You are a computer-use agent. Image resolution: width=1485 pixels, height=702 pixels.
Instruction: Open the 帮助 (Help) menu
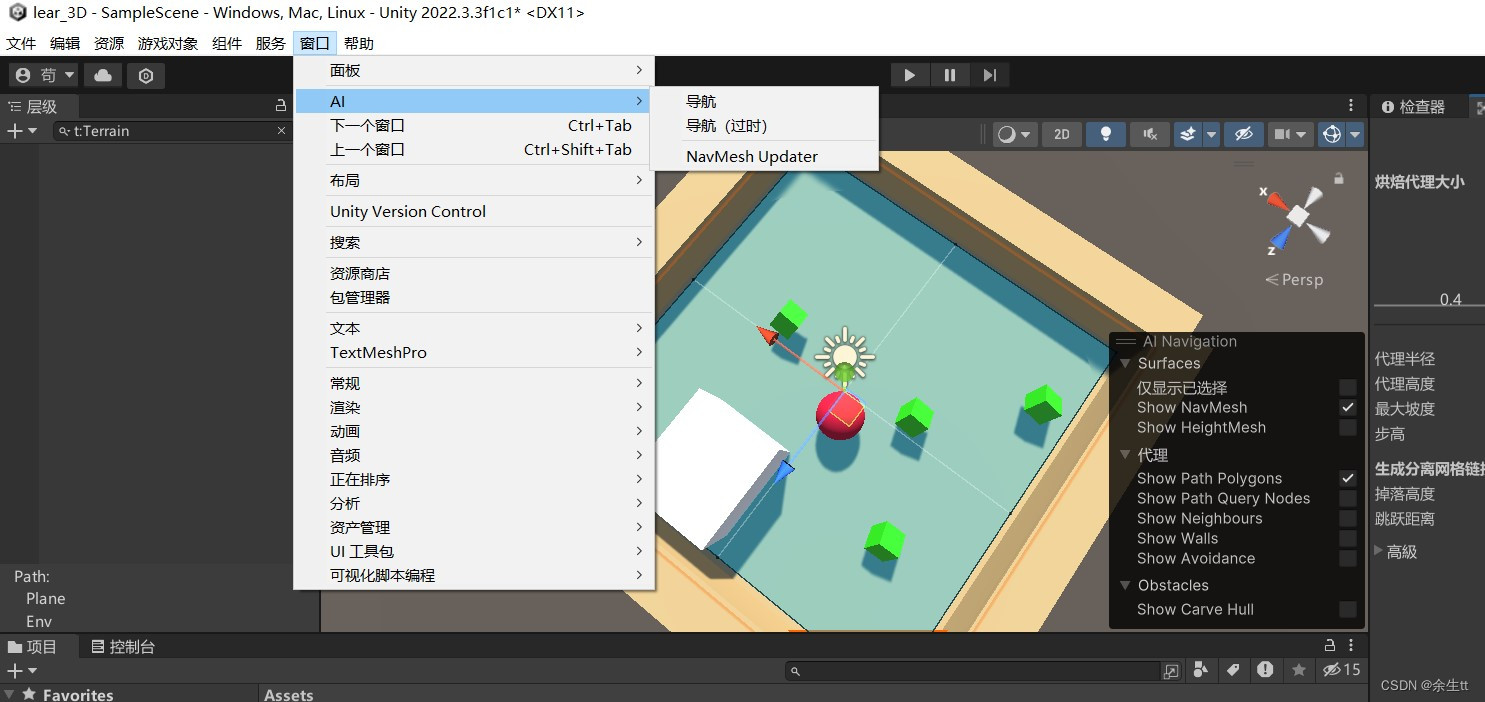click(x=359, y=43)
